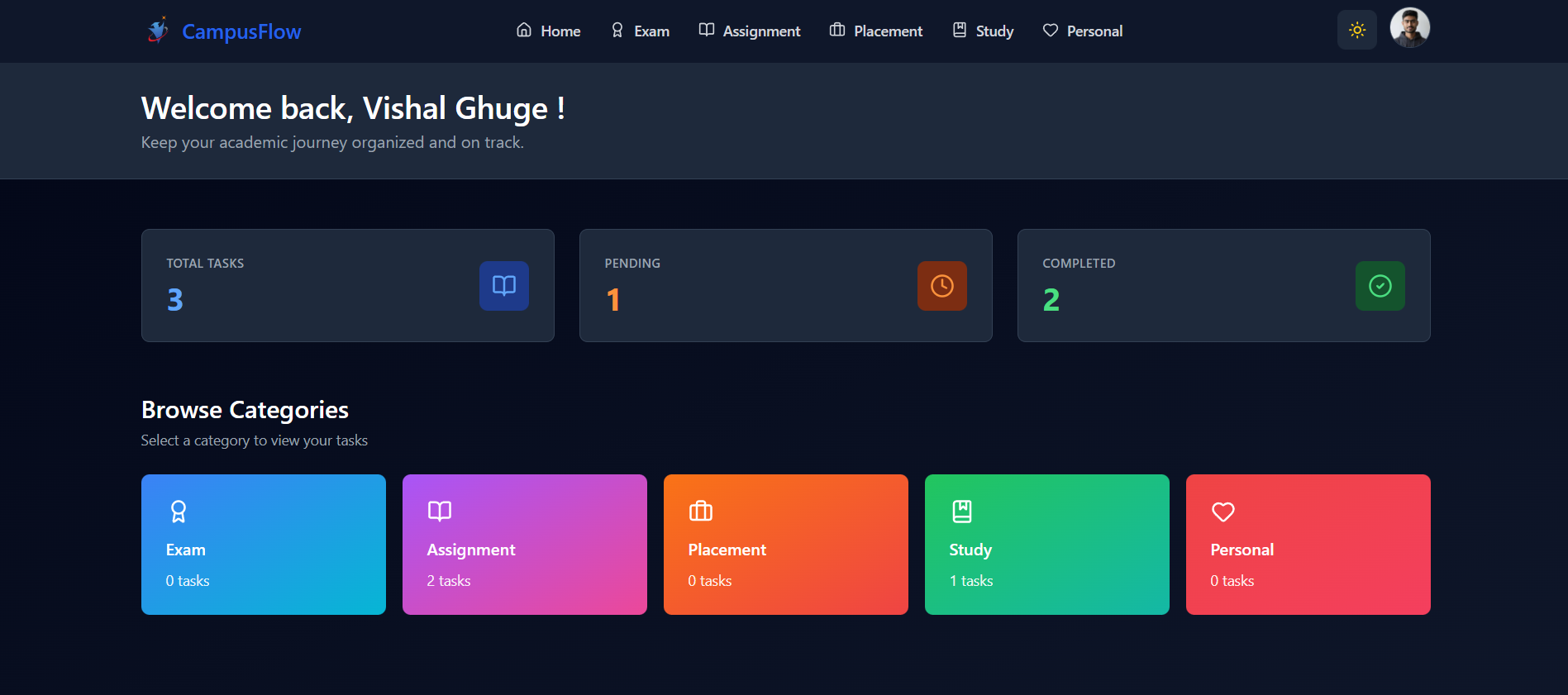Open the Assignment category with 2 tasks
1568x695 pixels.
point(524,545)
